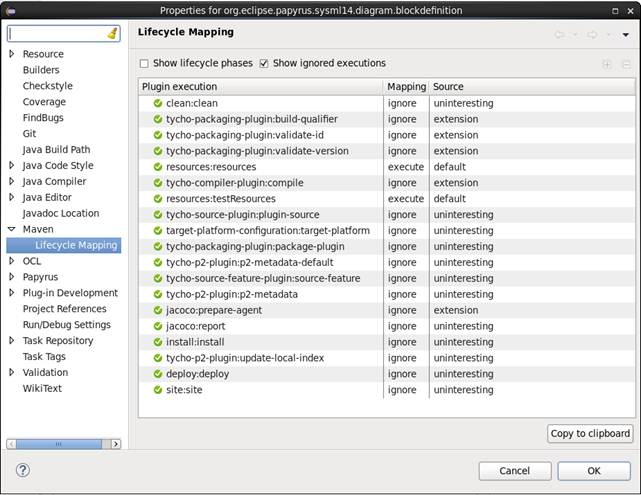Collapse the Maven tree node

click(12, 229)
